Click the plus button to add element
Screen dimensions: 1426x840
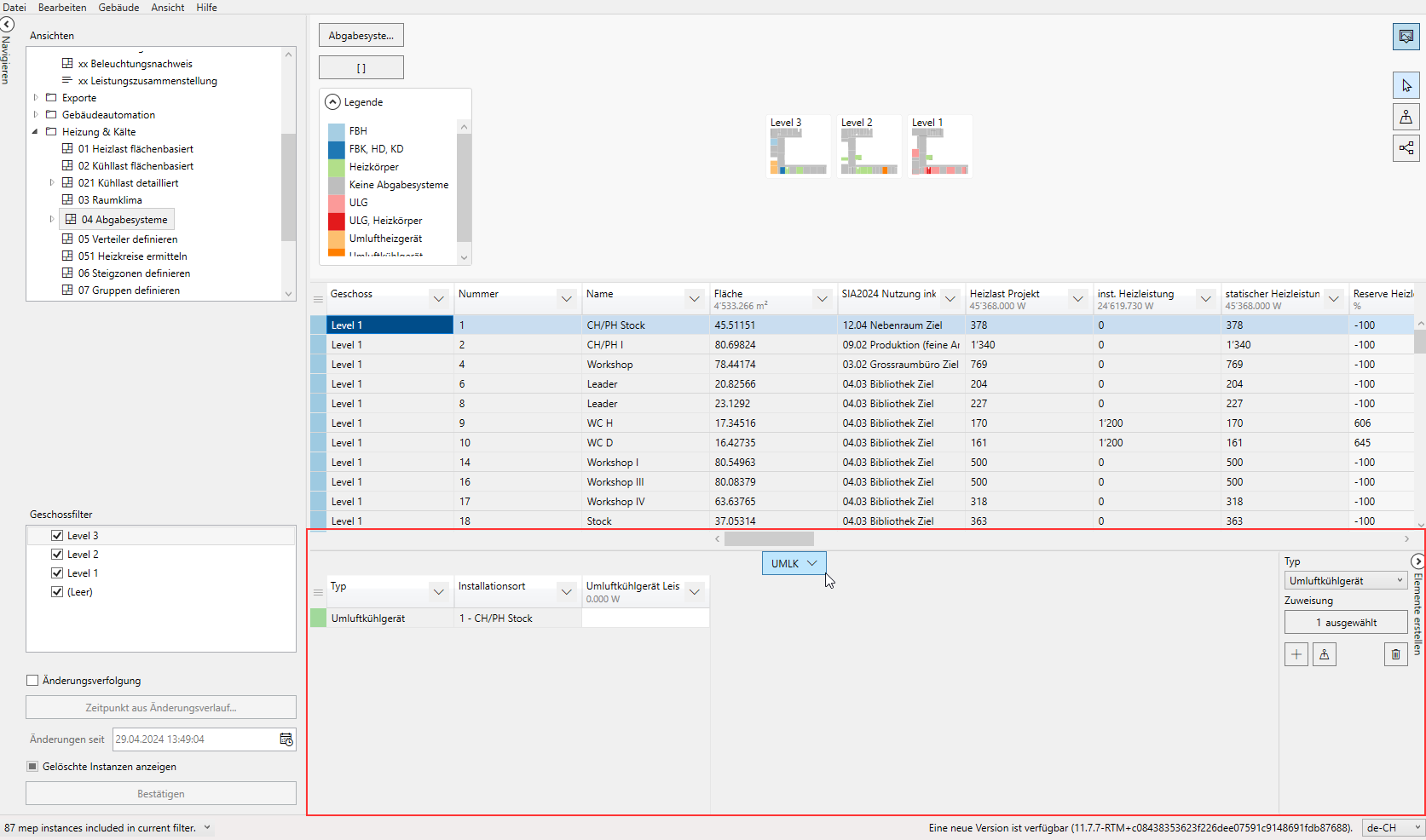[1296, 654]
